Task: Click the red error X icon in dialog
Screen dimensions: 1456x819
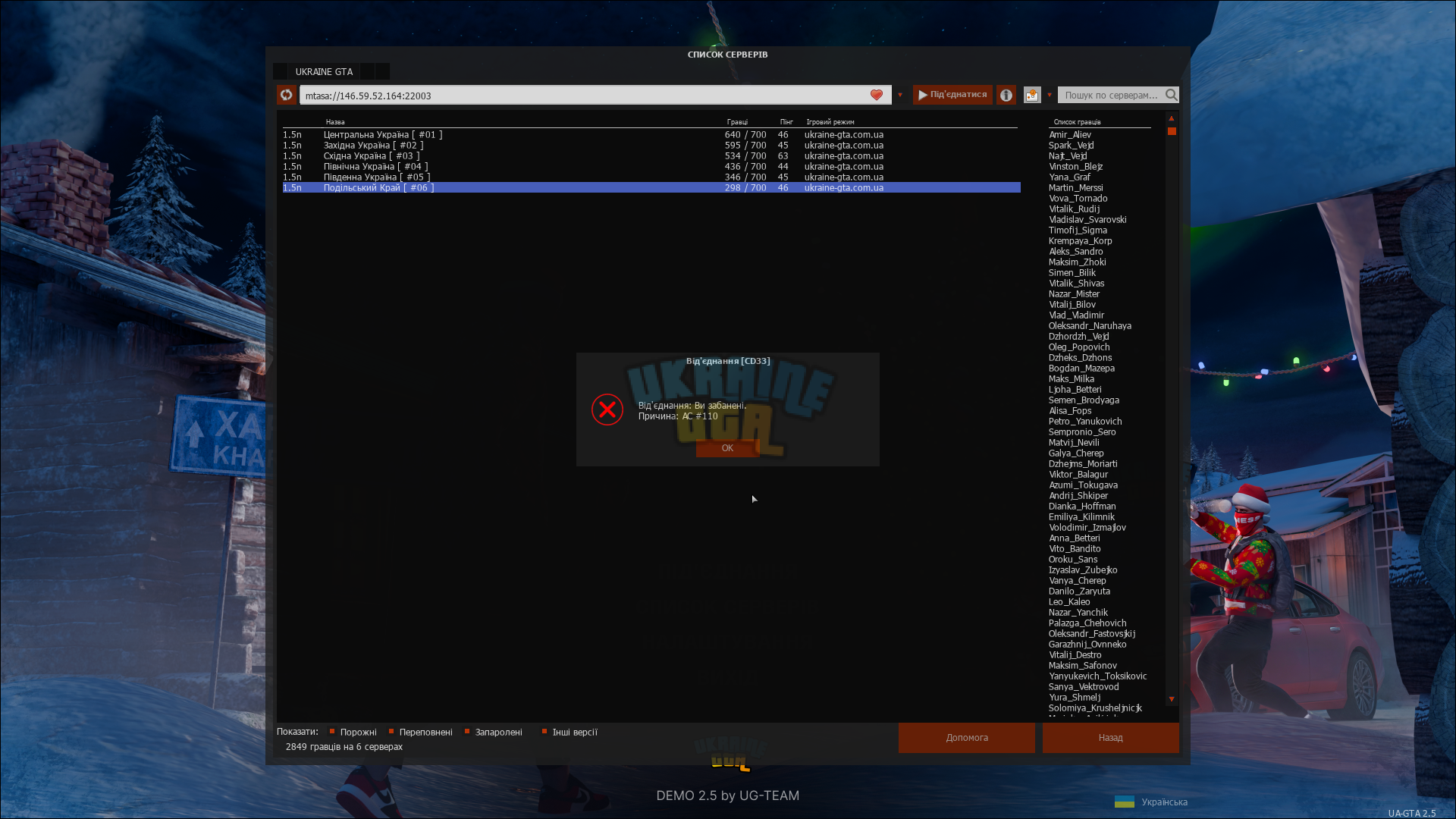Action: point(607,409)
